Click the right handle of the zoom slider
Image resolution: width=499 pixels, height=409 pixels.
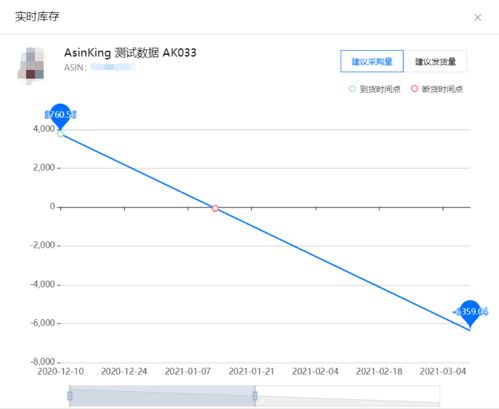255,396
